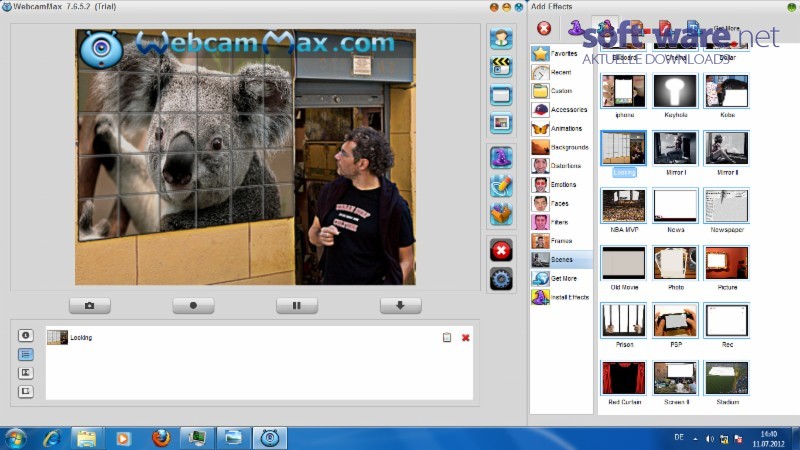Select the desktop screen source icon
Screen dimensions: 800x450
(501, 95)
